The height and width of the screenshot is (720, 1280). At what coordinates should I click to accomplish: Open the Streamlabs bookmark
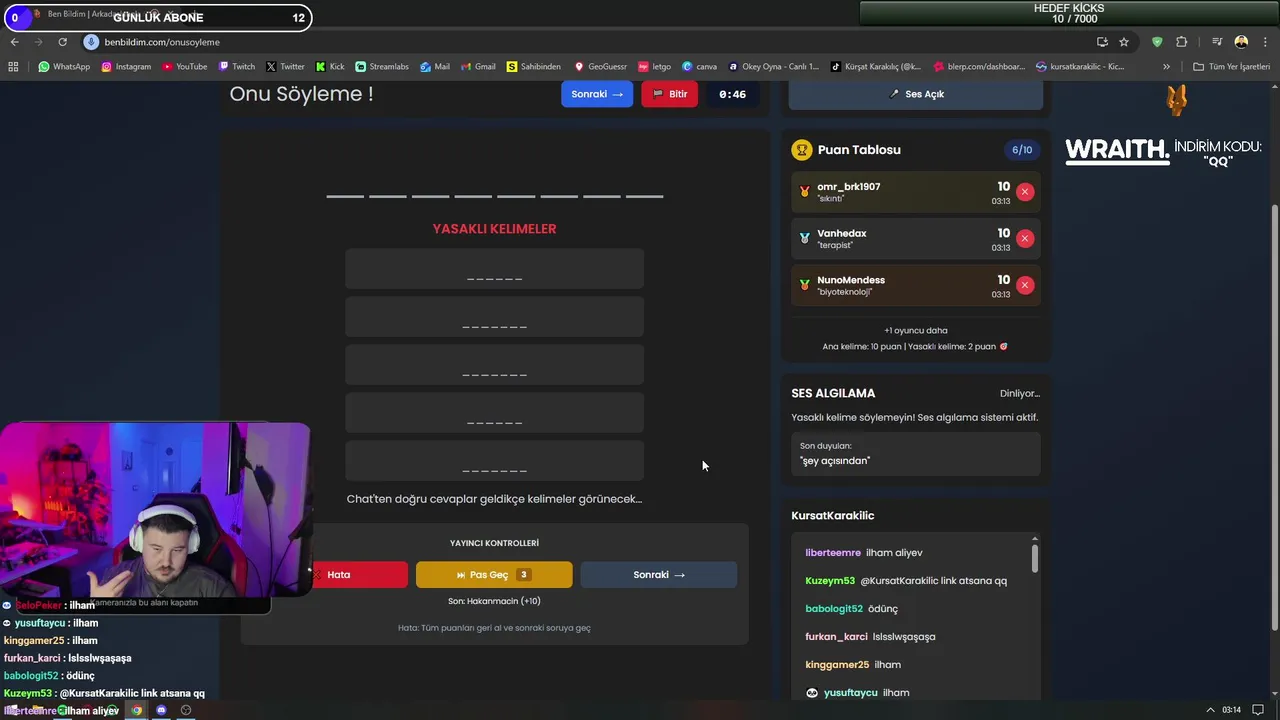coord(382,67)
